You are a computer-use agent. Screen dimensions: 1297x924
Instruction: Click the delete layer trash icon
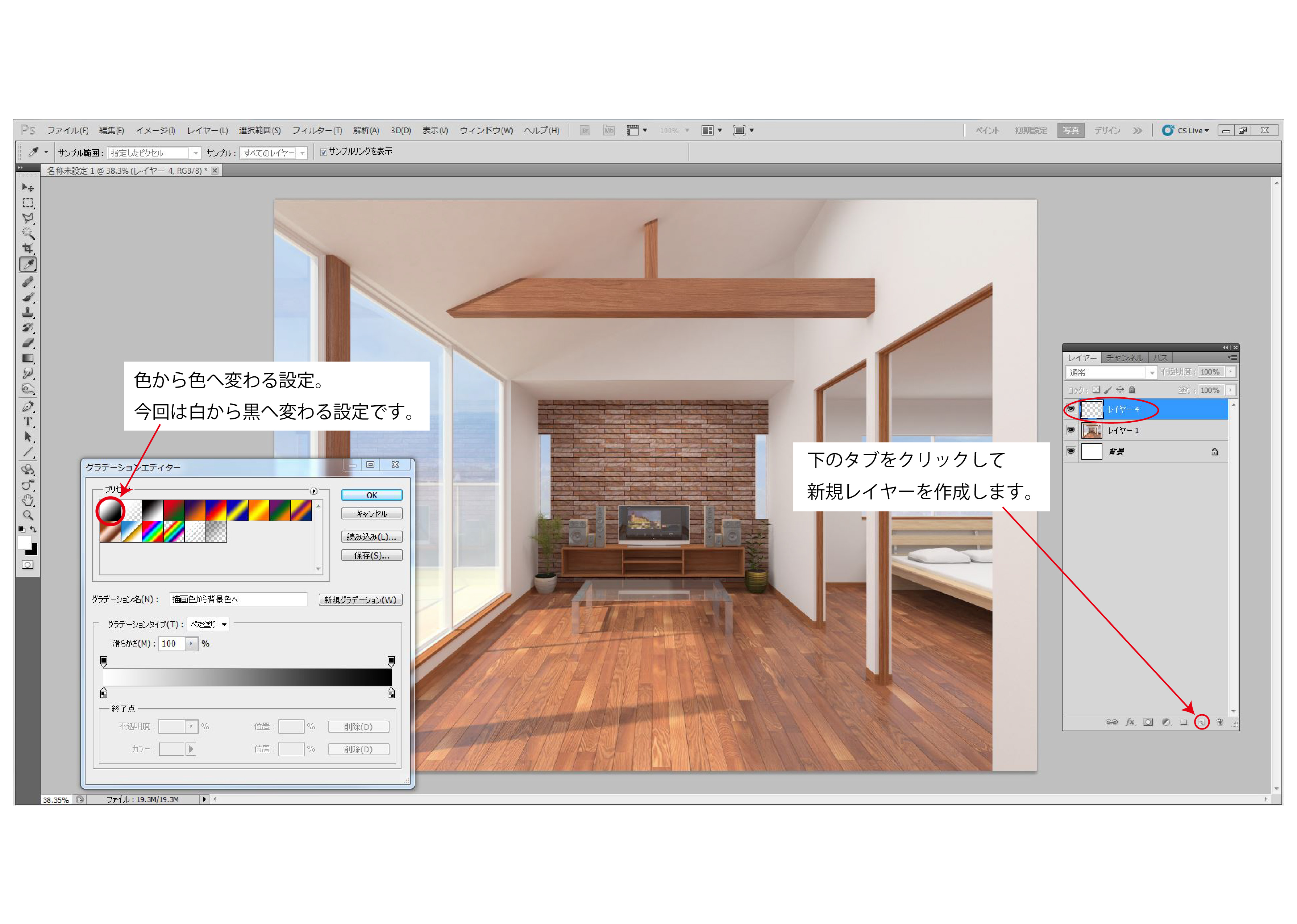1219,722
